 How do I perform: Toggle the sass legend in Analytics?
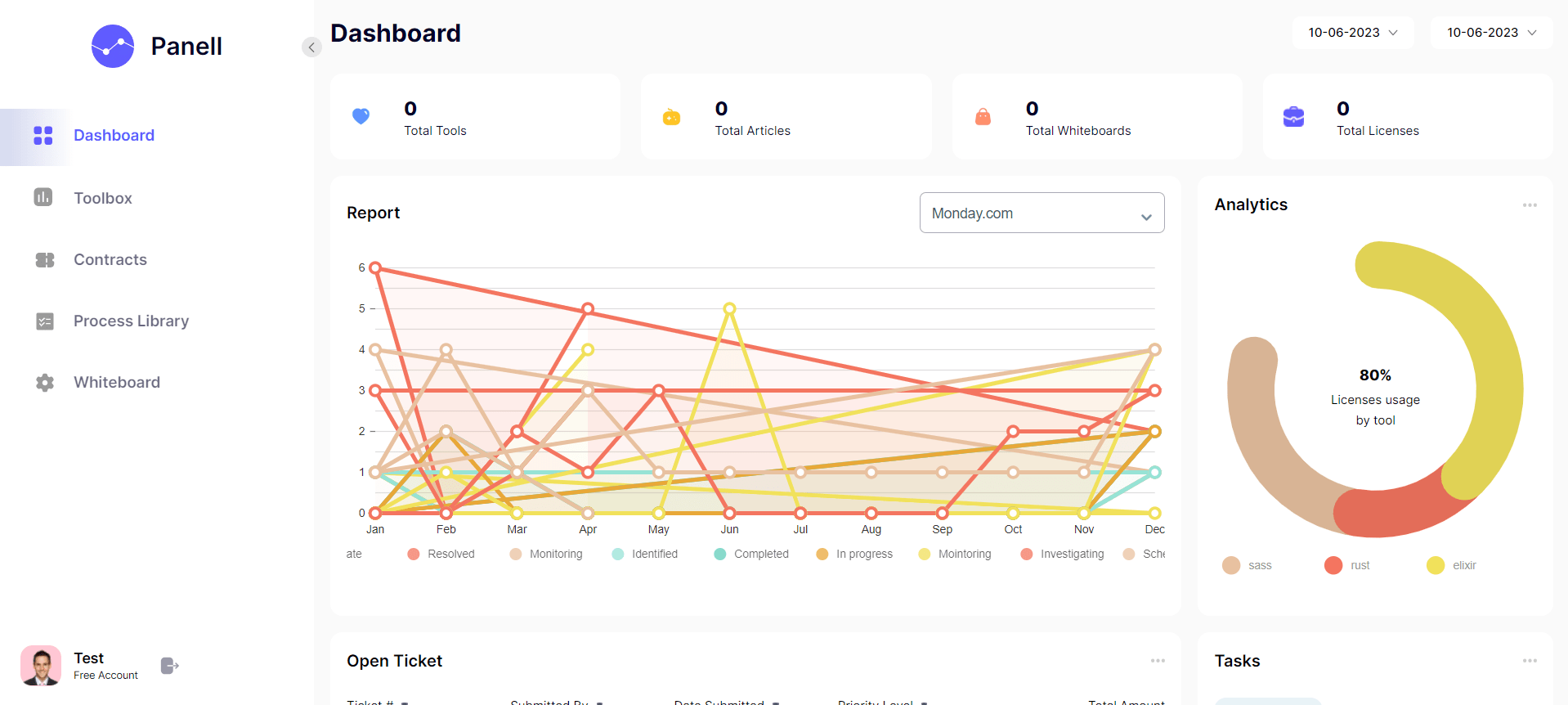1248,565
